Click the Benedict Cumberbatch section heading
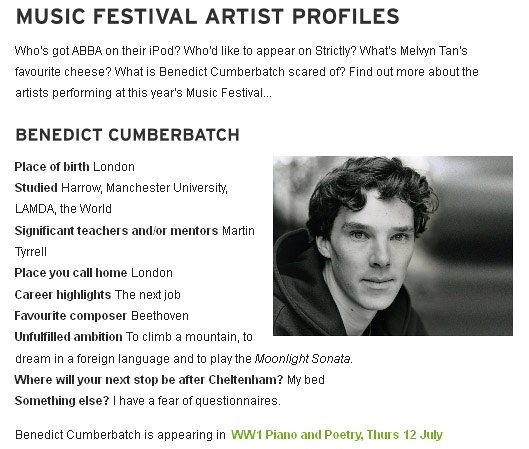This screenshot has height=449, width=529. tap(128, 135)
